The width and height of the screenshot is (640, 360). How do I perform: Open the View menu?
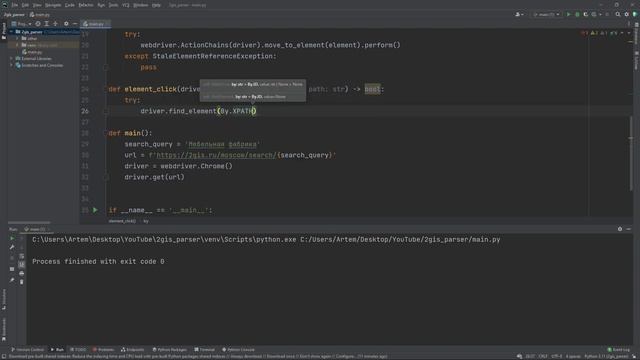pyautogui.click(x=37, y=5)
